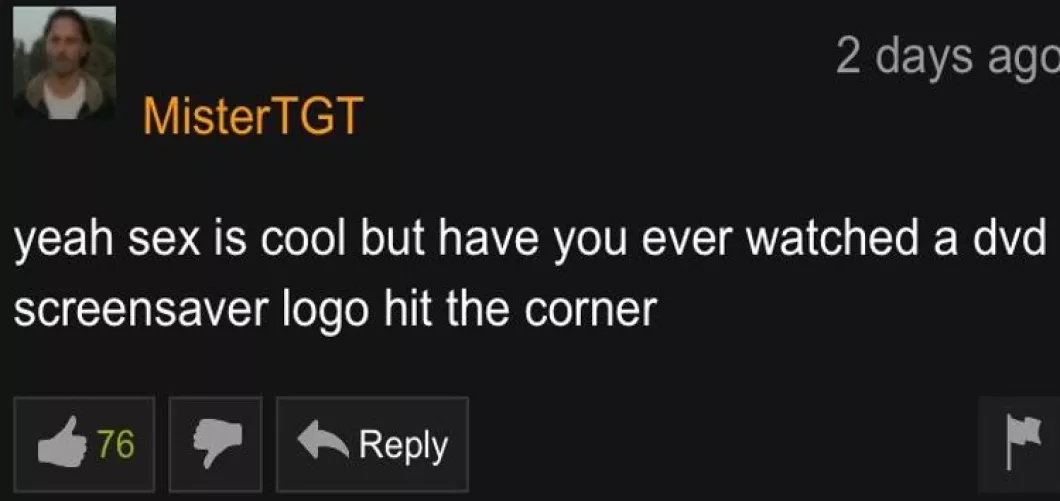Dislike the comment with thumbs-down icon

click(215, 444)
